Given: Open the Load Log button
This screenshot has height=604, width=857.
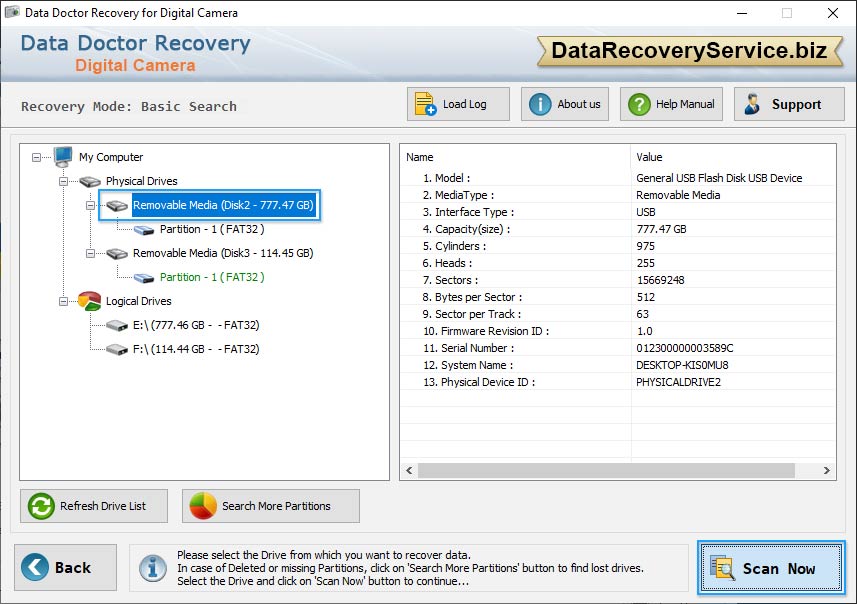Looking at the screenshot, I should (458, 104).
